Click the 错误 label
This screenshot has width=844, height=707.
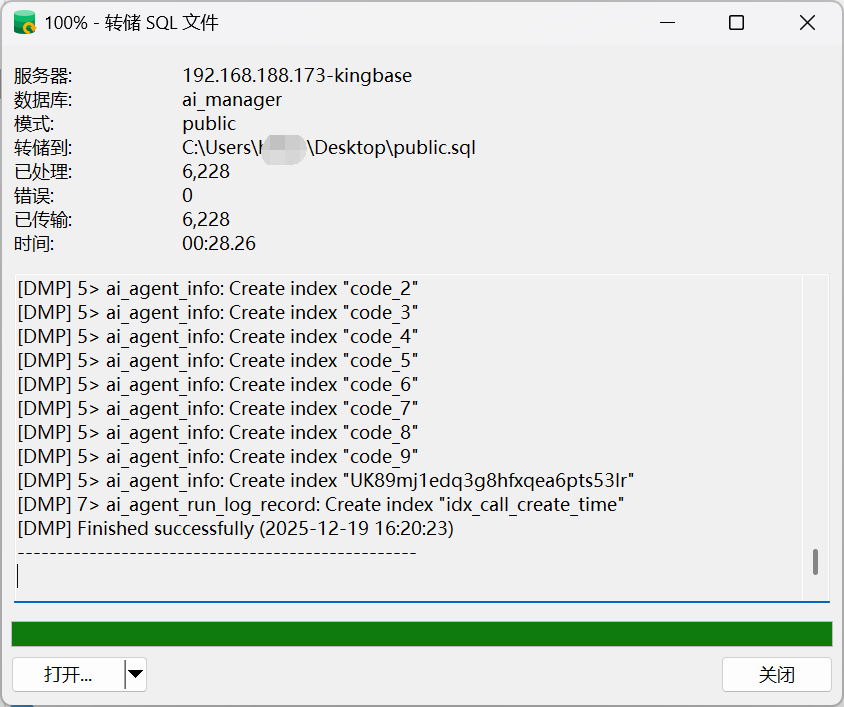click(34, 195)
